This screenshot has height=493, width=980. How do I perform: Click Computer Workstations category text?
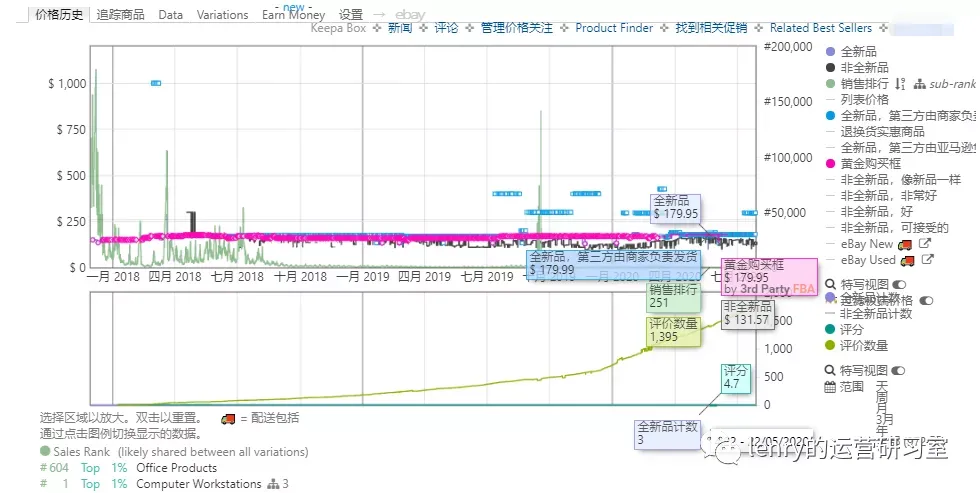[x=199, y=484]
